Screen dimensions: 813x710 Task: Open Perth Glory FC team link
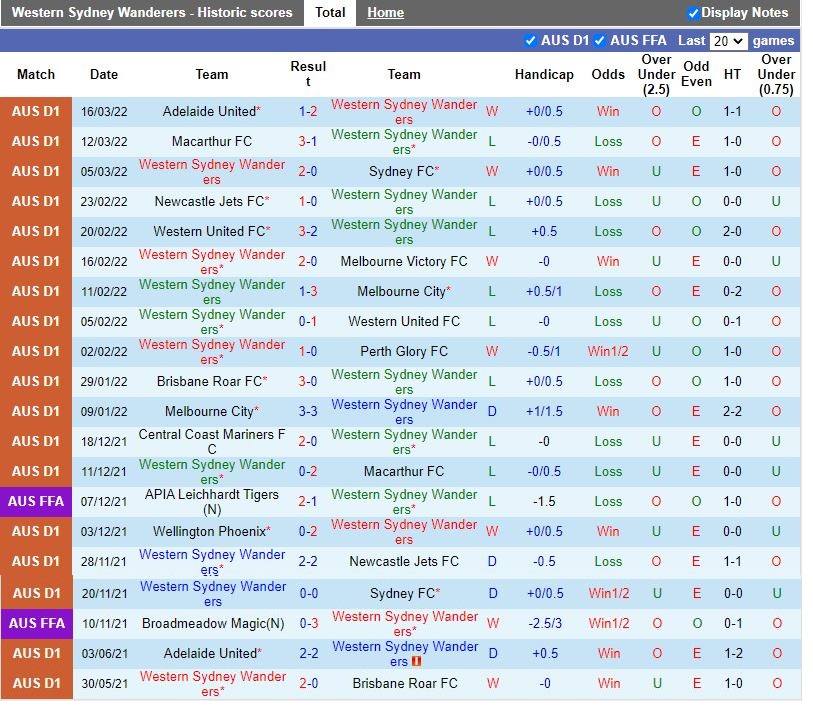[x=404, y=351]
